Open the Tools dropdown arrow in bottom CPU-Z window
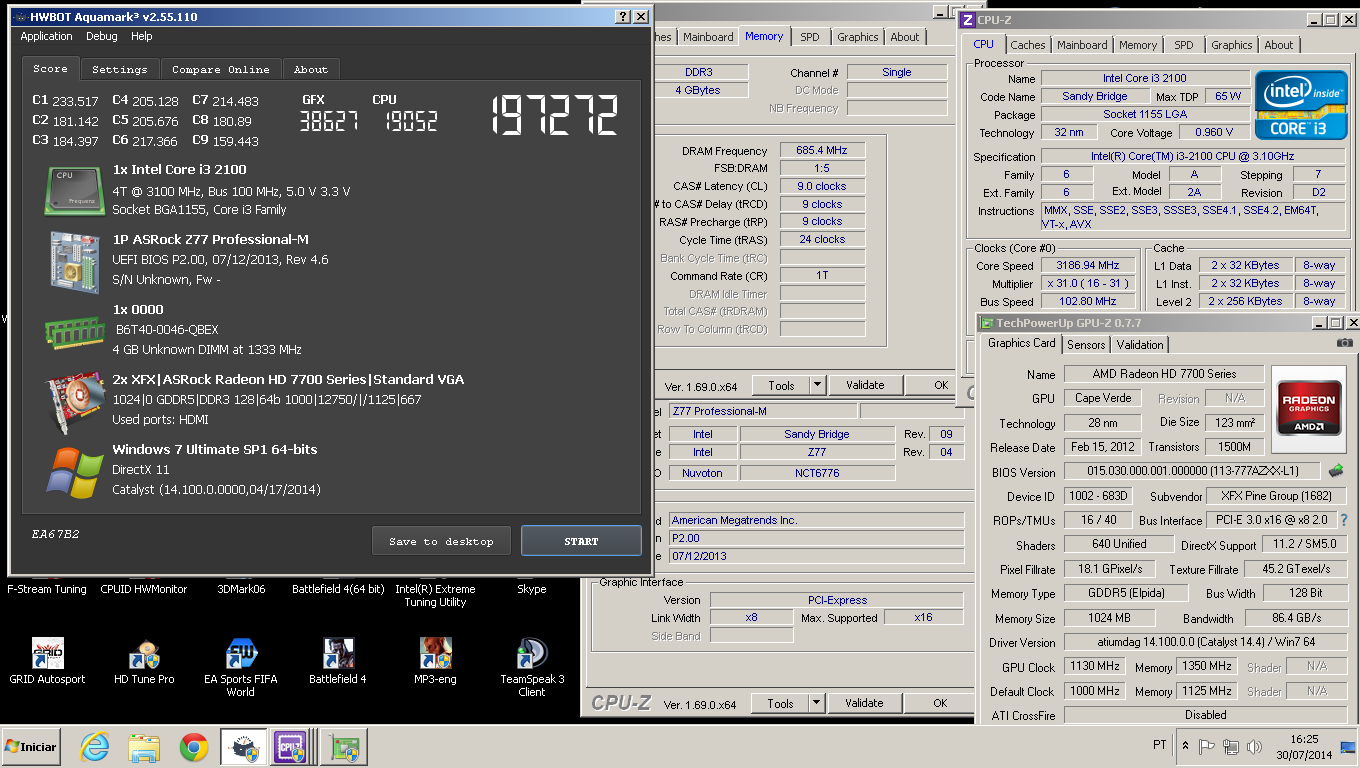The width and height of the screenshot is (1360, 768). (x=817, y=703)
